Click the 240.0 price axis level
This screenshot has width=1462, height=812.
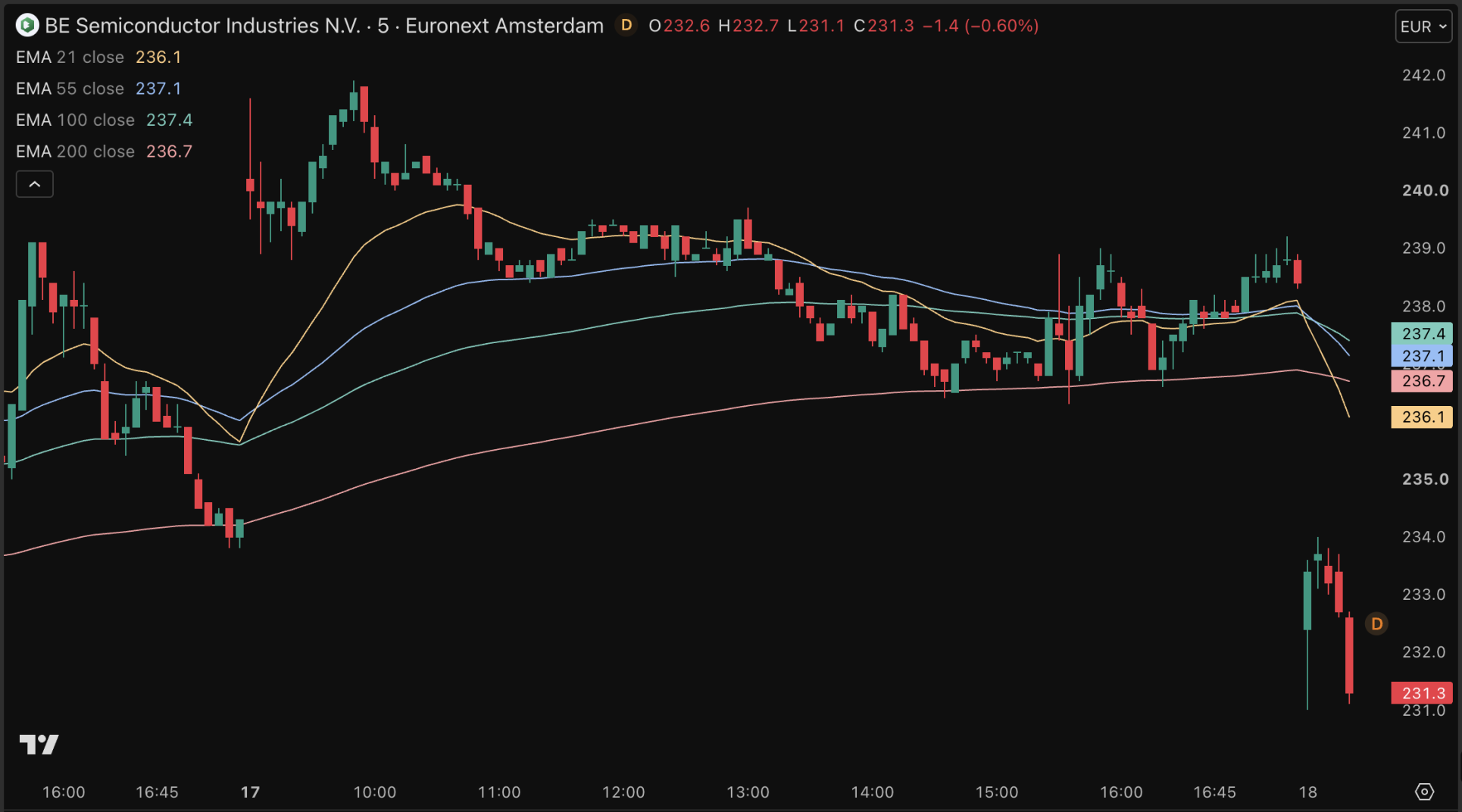coord(1425,190)
